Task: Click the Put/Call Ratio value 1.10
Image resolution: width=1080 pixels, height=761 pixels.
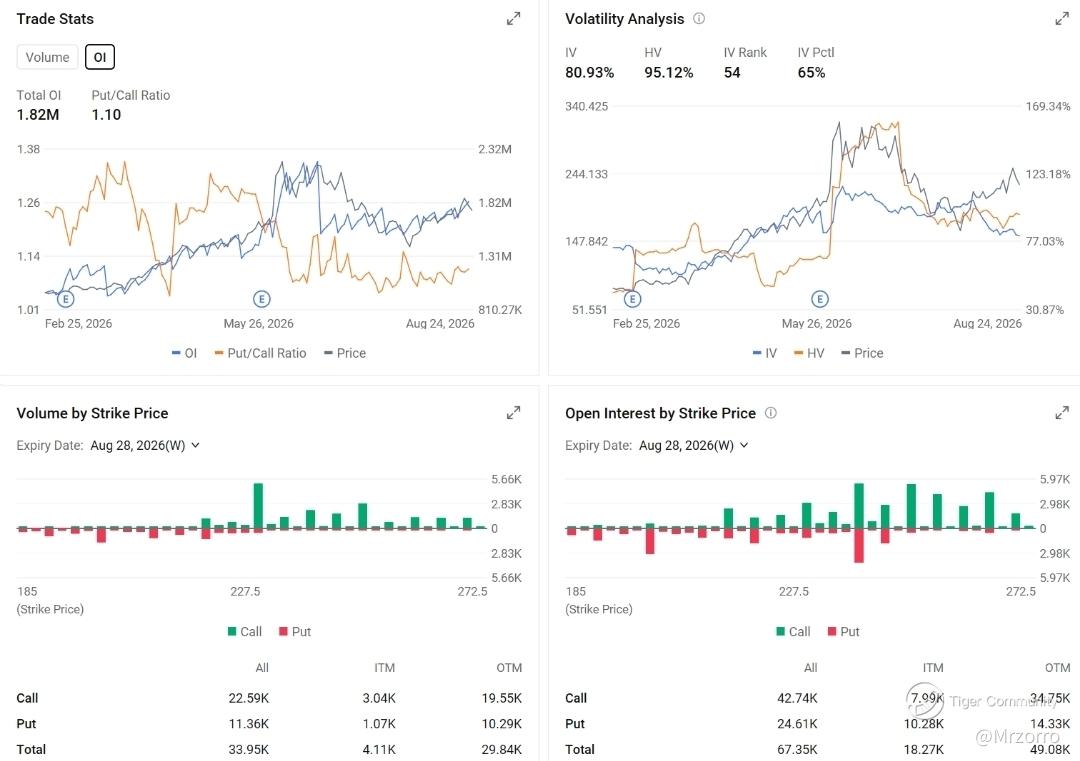Action: pos(106,115)
